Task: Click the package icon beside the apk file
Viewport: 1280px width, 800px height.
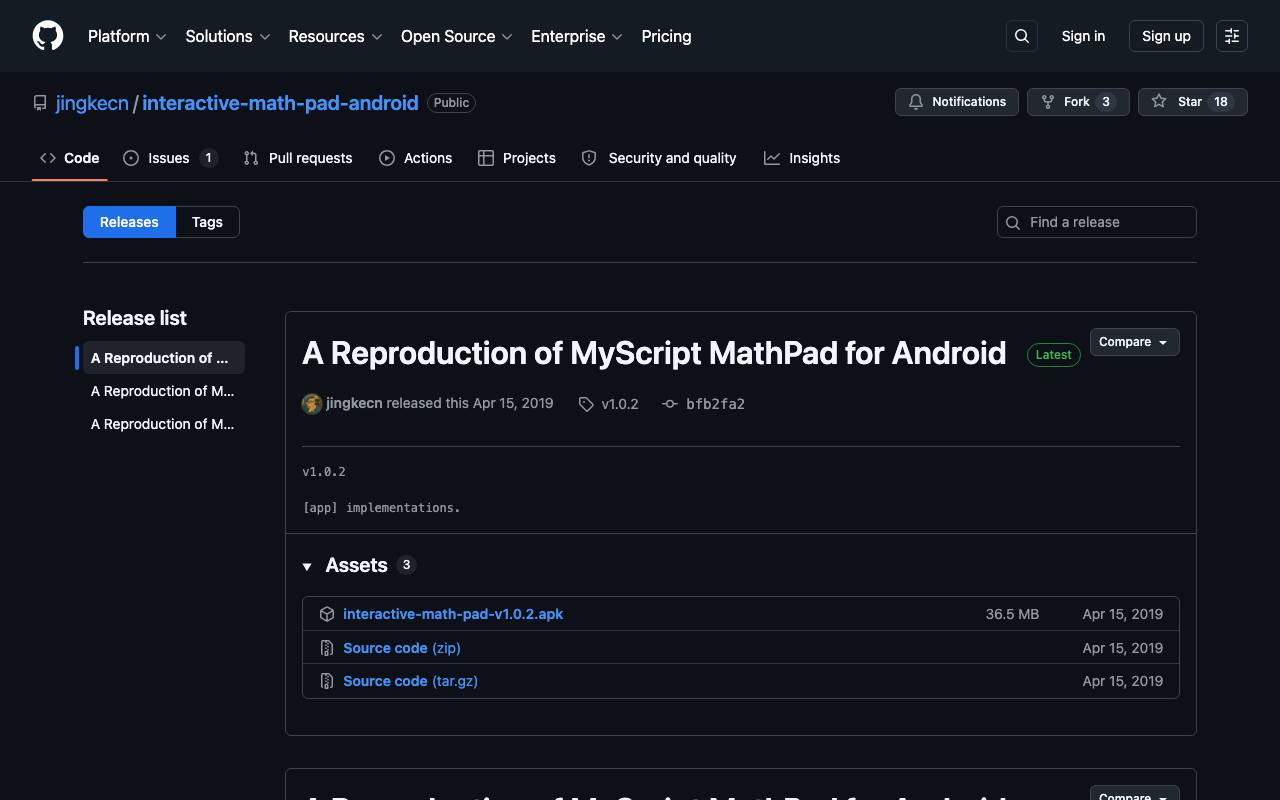Action: (327, 614)
